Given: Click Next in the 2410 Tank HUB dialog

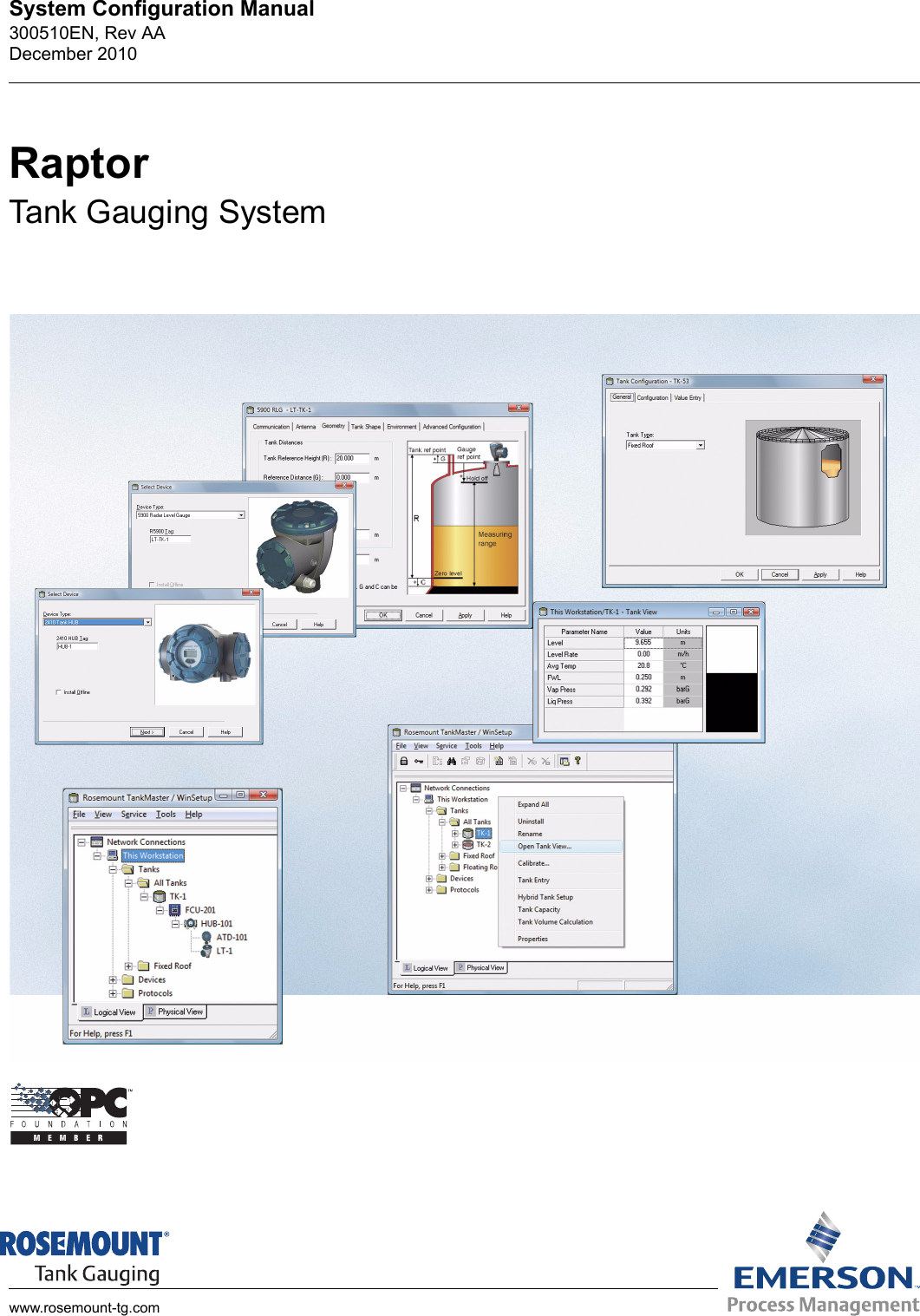Looking at the screenshot, I should point(147,731).
